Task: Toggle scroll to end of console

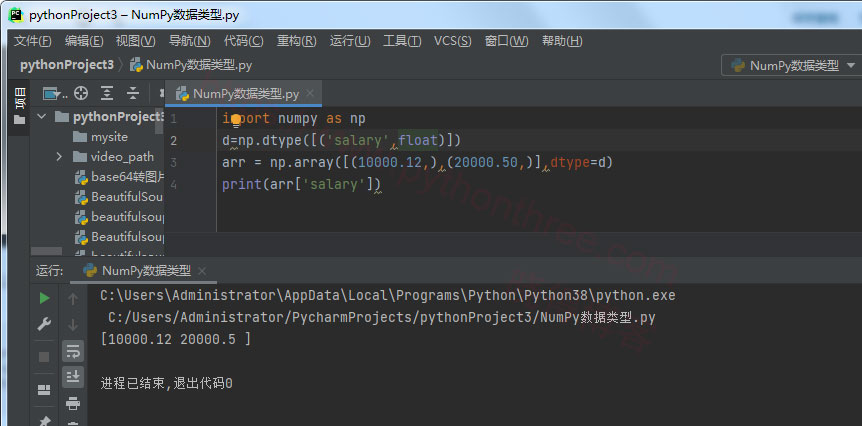Action: pos(73,376)
